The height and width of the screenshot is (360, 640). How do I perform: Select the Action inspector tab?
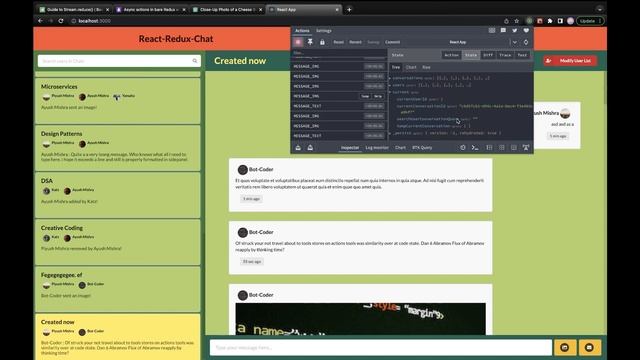(451, 55)
